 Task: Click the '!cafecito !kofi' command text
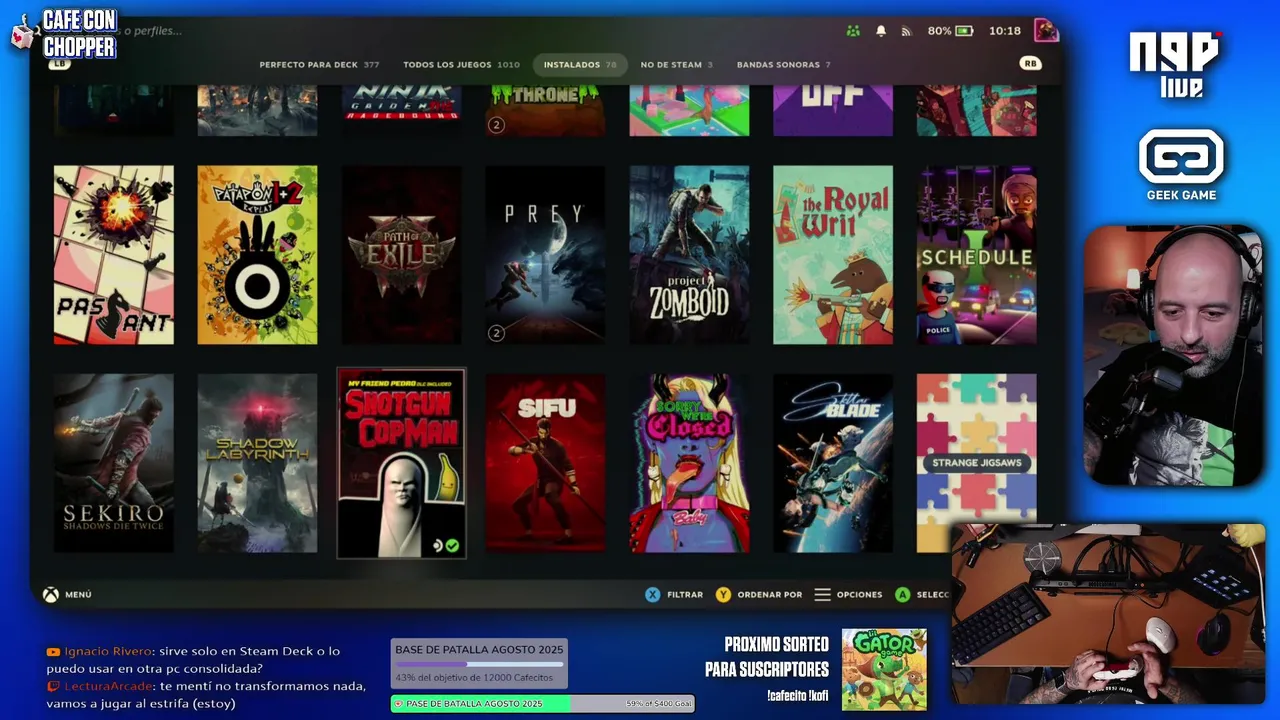click(x=798, y=696)
